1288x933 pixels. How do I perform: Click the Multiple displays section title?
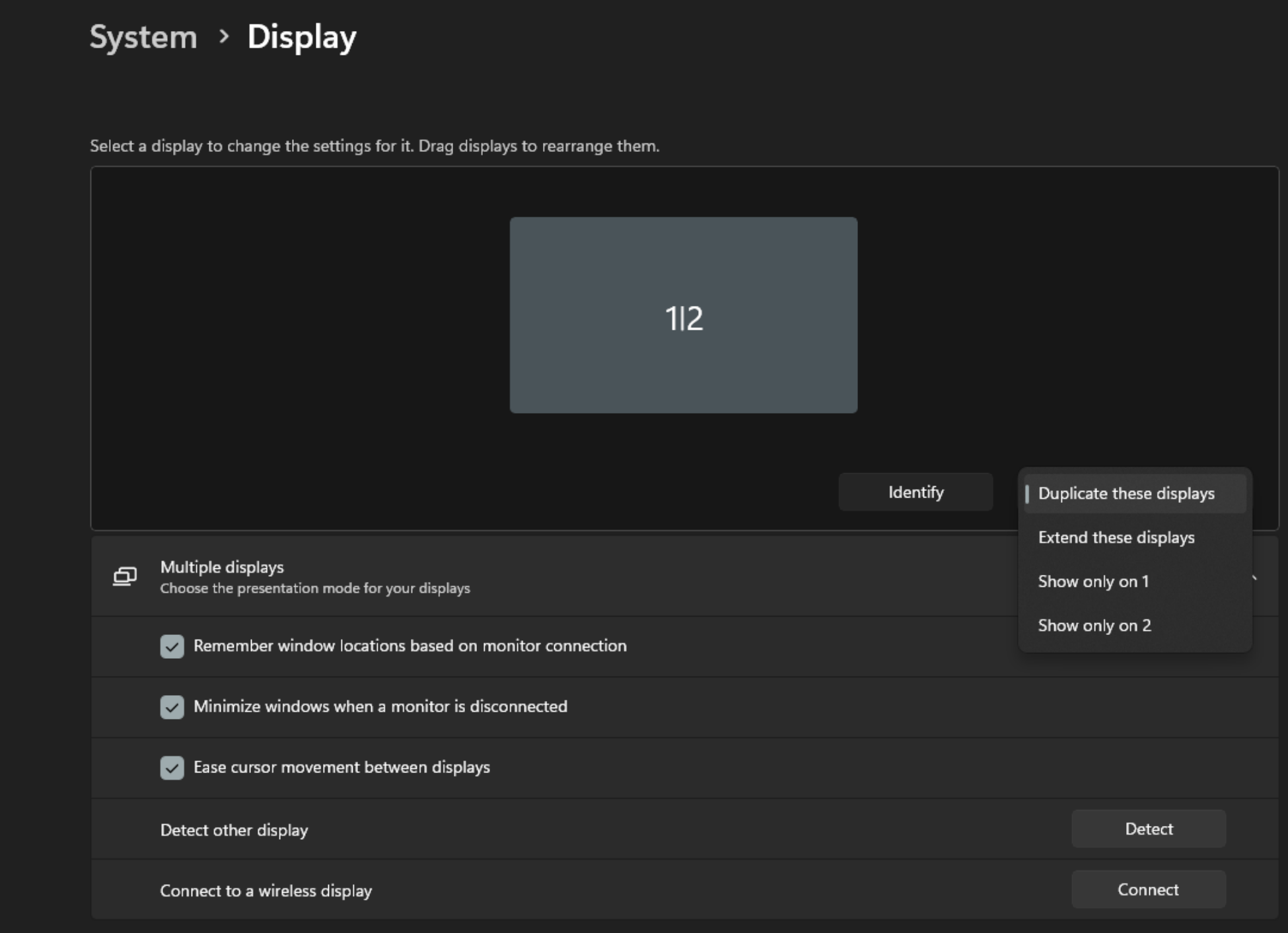coord(222,567)
